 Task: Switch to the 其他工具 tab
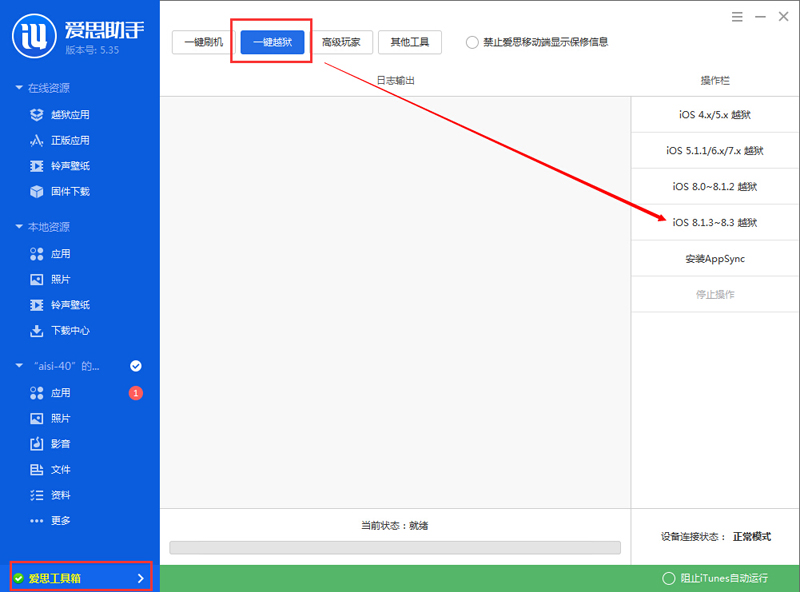(x=409, y=42)
